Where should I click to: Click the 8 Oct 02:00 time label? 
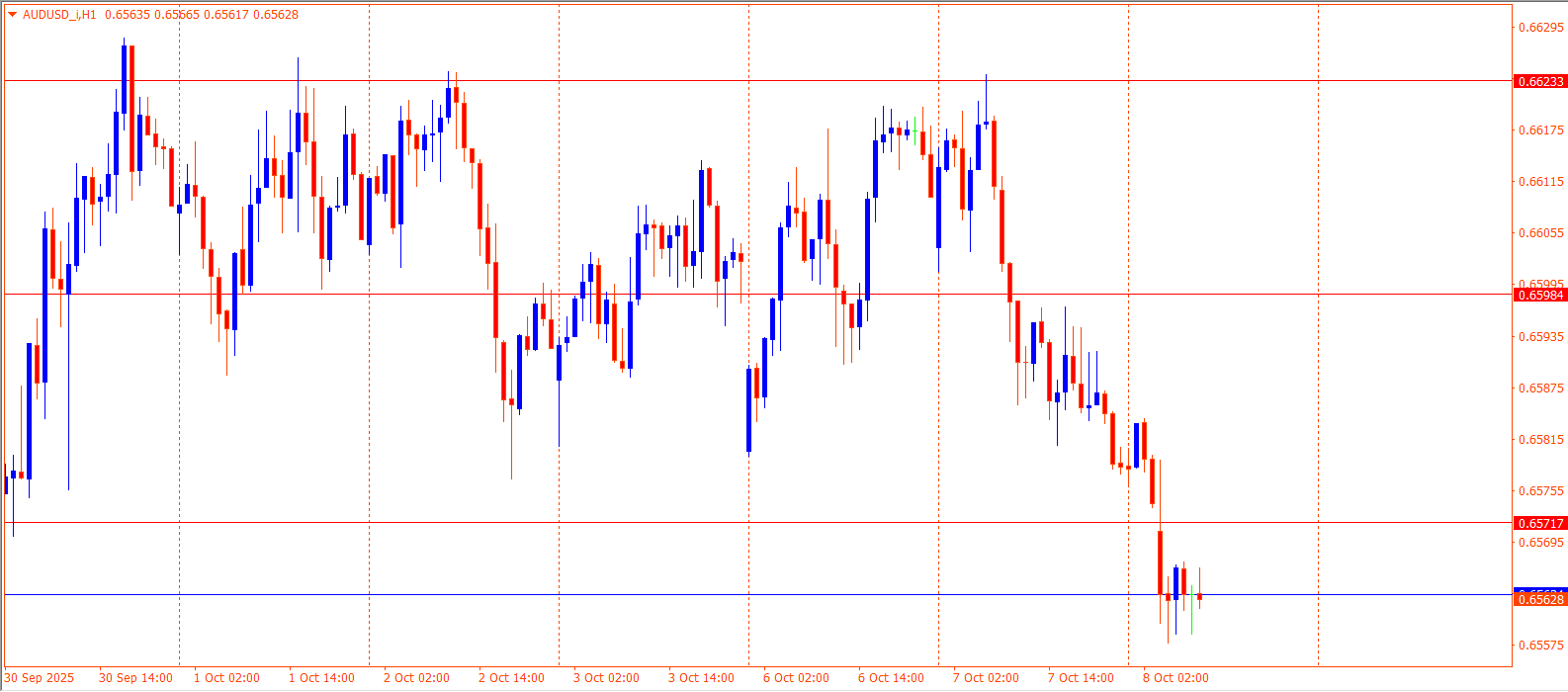point(1176,678)
